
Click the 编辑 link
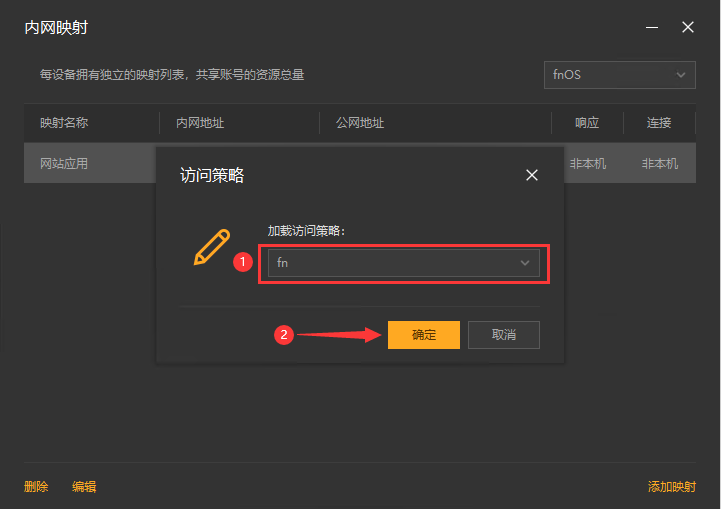[84, 486]
